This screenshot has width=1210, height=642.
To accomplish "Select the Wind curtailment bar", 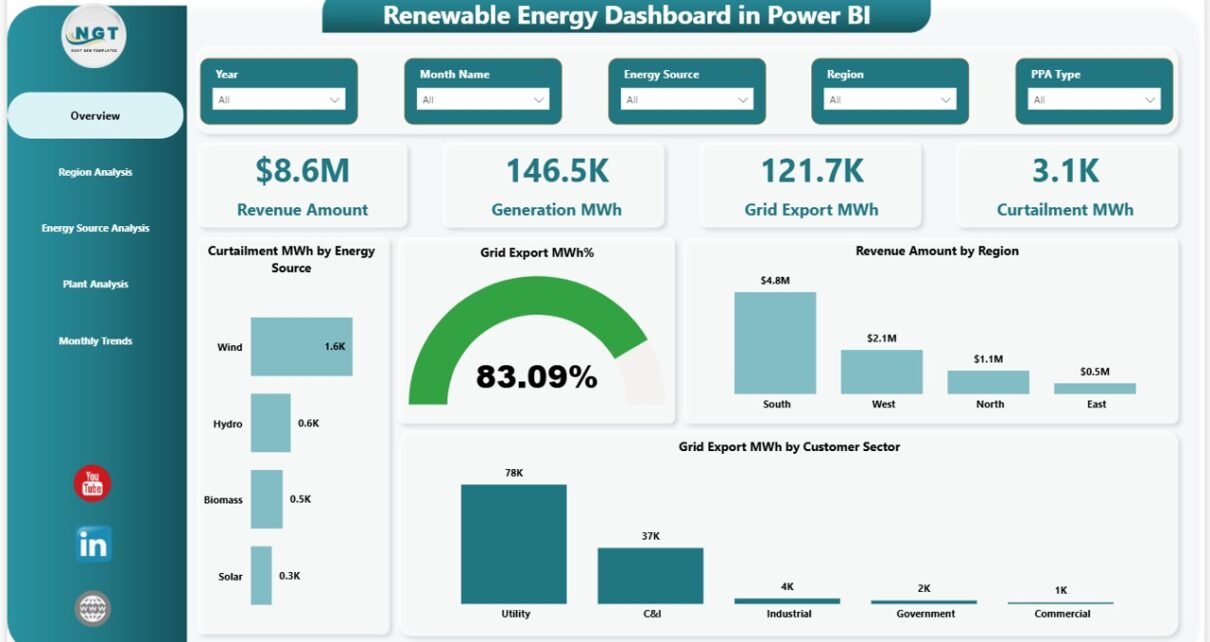I will click(301, 347).
